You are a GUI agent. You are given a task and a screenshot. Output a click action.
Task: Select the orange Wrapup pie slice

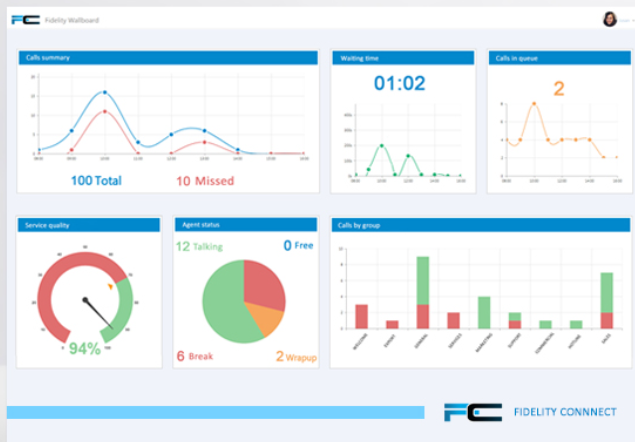(x=267, y=321)
